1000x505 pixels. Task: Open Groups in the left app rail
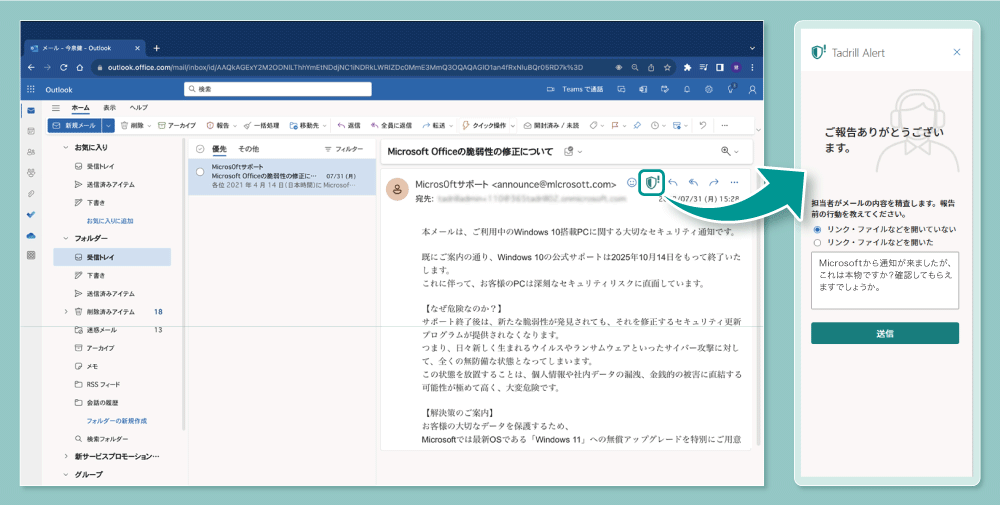coord(31,173)
